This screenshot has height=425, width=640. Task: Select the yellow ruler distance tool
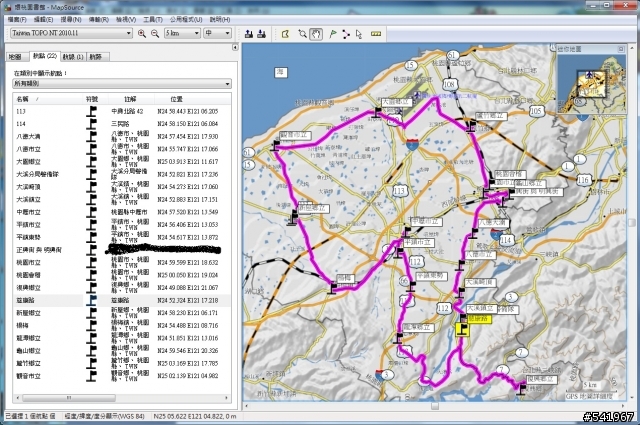coord(376,34)
